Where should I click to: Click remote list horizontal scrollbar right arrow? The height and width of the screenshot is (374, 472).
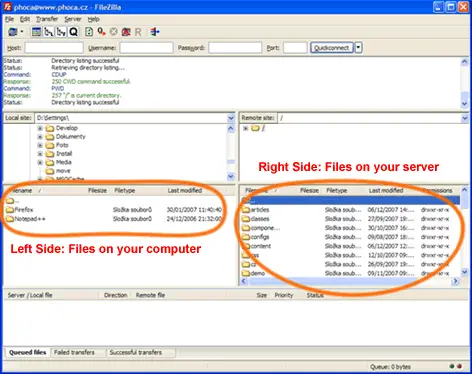click(x=455, y=281)
